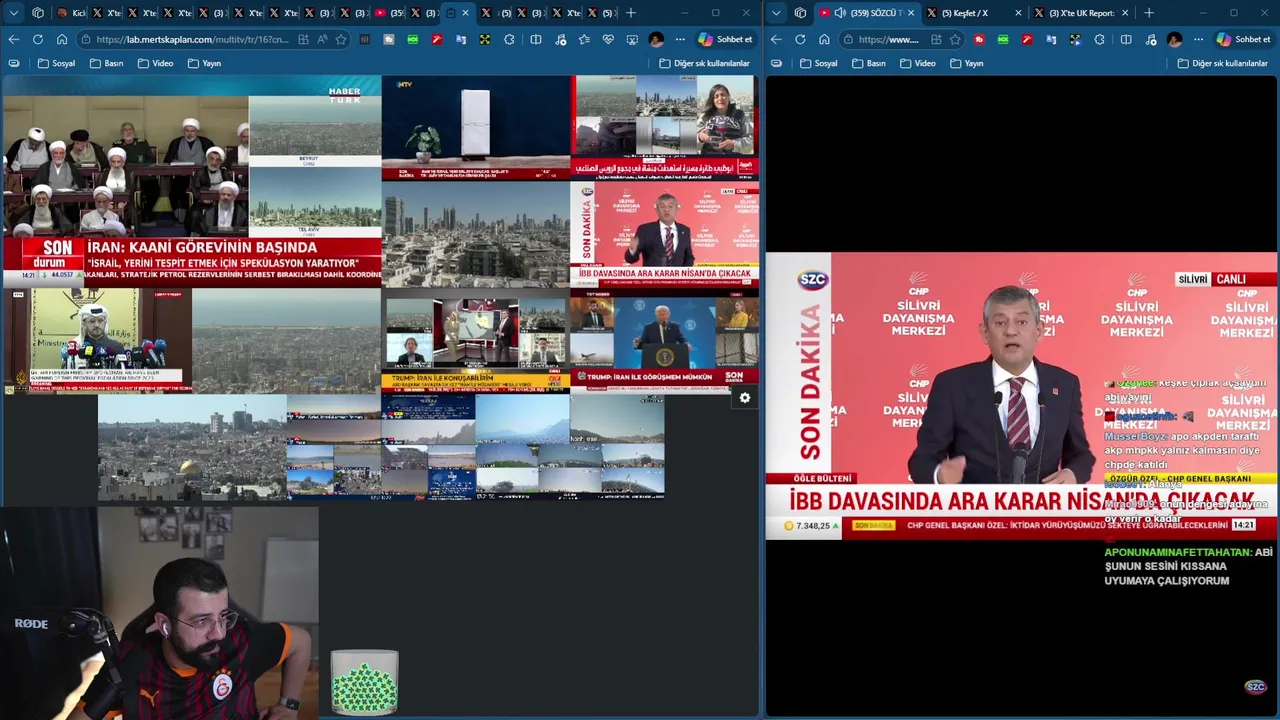The image size is (1280, 720).
Task: Go back in the right browser window
Action: tap(776, 39)
